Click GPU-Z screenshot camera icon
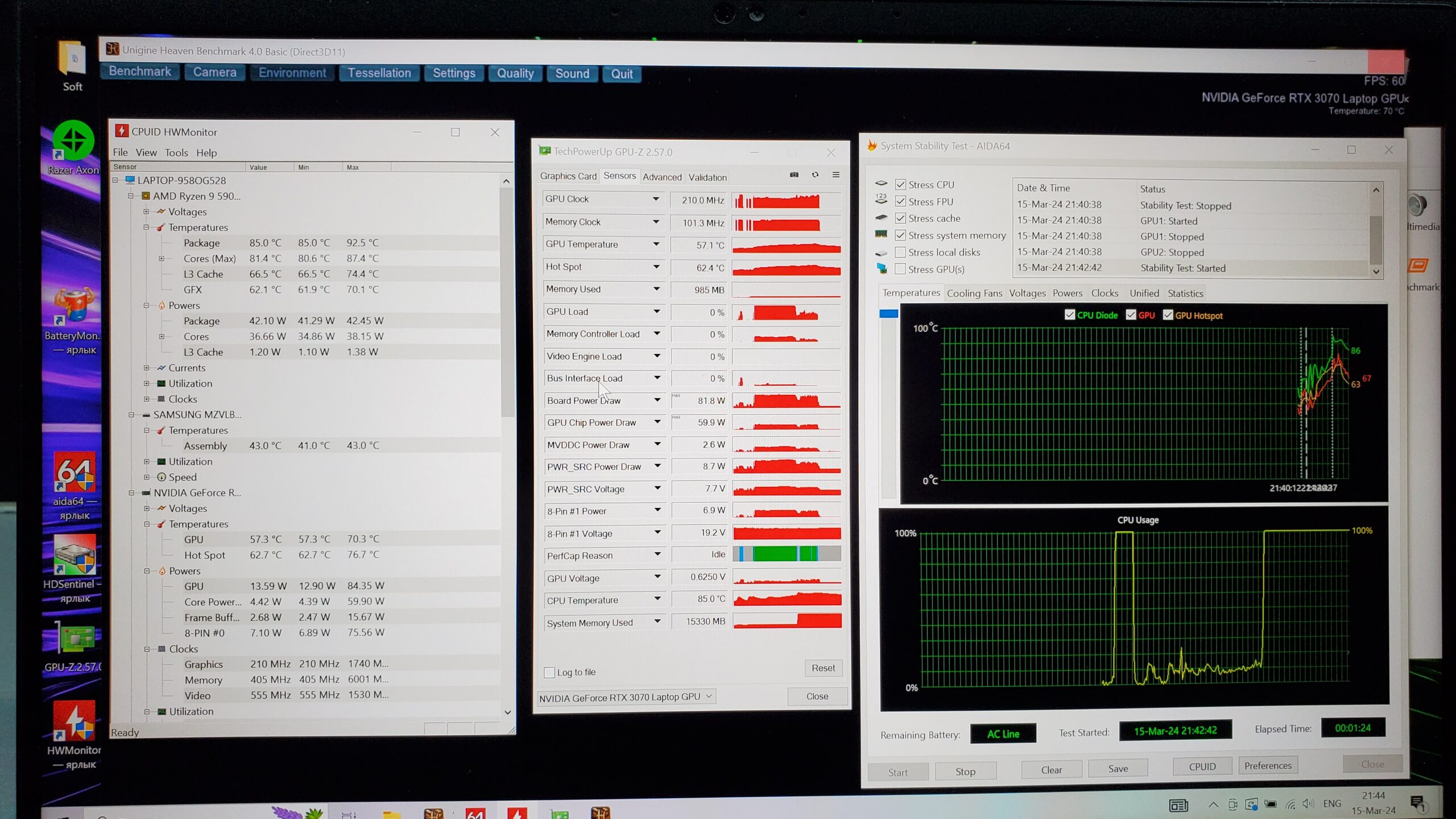The height and width of the screenshot is (819, 1456). click(794, 175)
